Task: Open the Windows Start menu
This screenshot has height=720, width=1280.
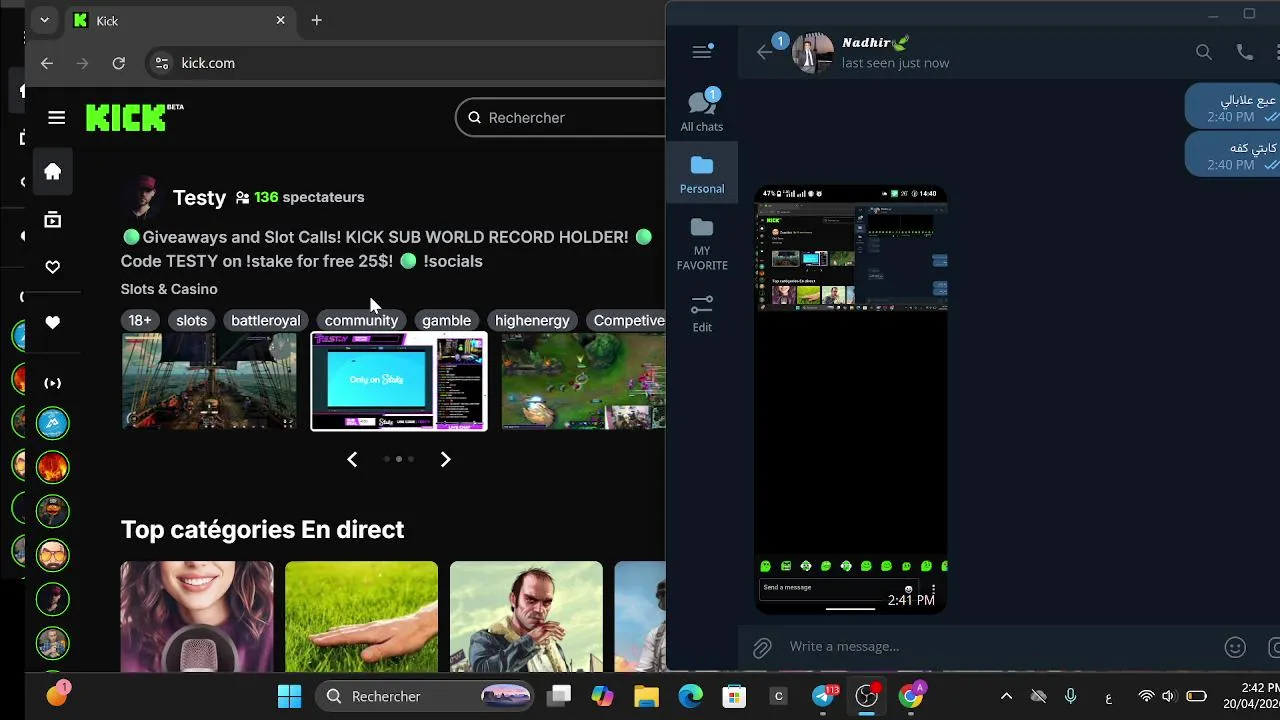Action: 290,697
